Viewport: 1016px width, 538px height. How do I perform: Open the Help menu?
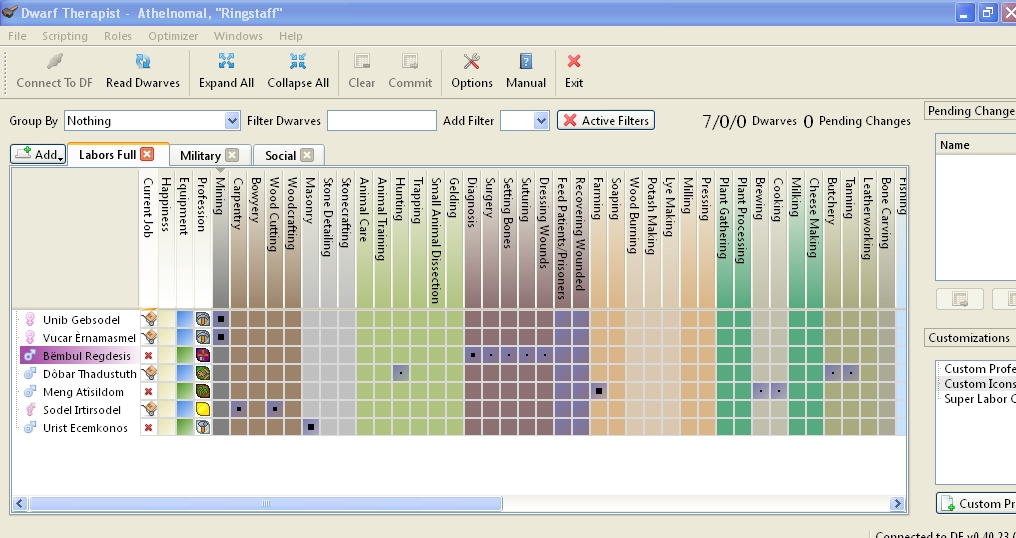pos(291,36)
